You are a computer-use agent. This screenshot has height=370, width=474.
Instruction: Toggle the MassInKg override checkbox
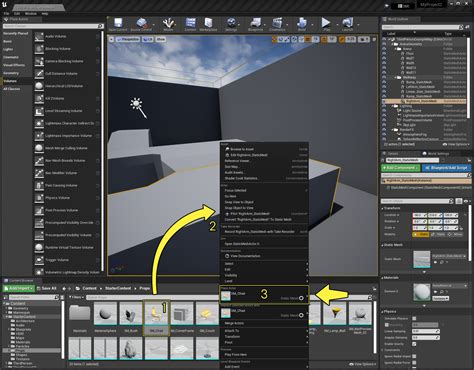[387, 325]
